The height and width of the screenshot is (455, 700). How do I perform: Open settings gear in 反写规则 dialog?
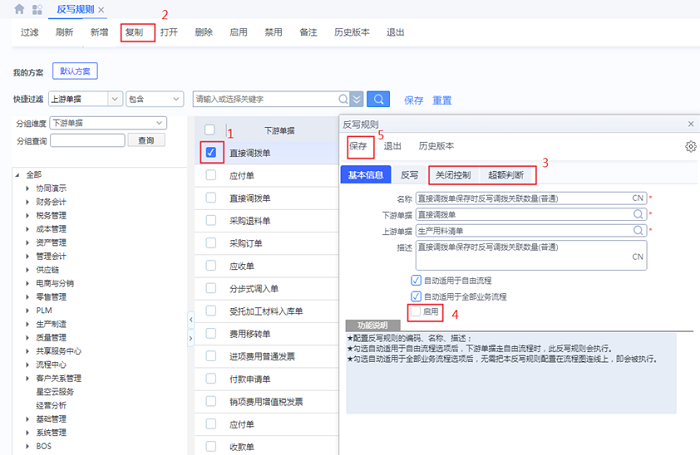[690, 146]
